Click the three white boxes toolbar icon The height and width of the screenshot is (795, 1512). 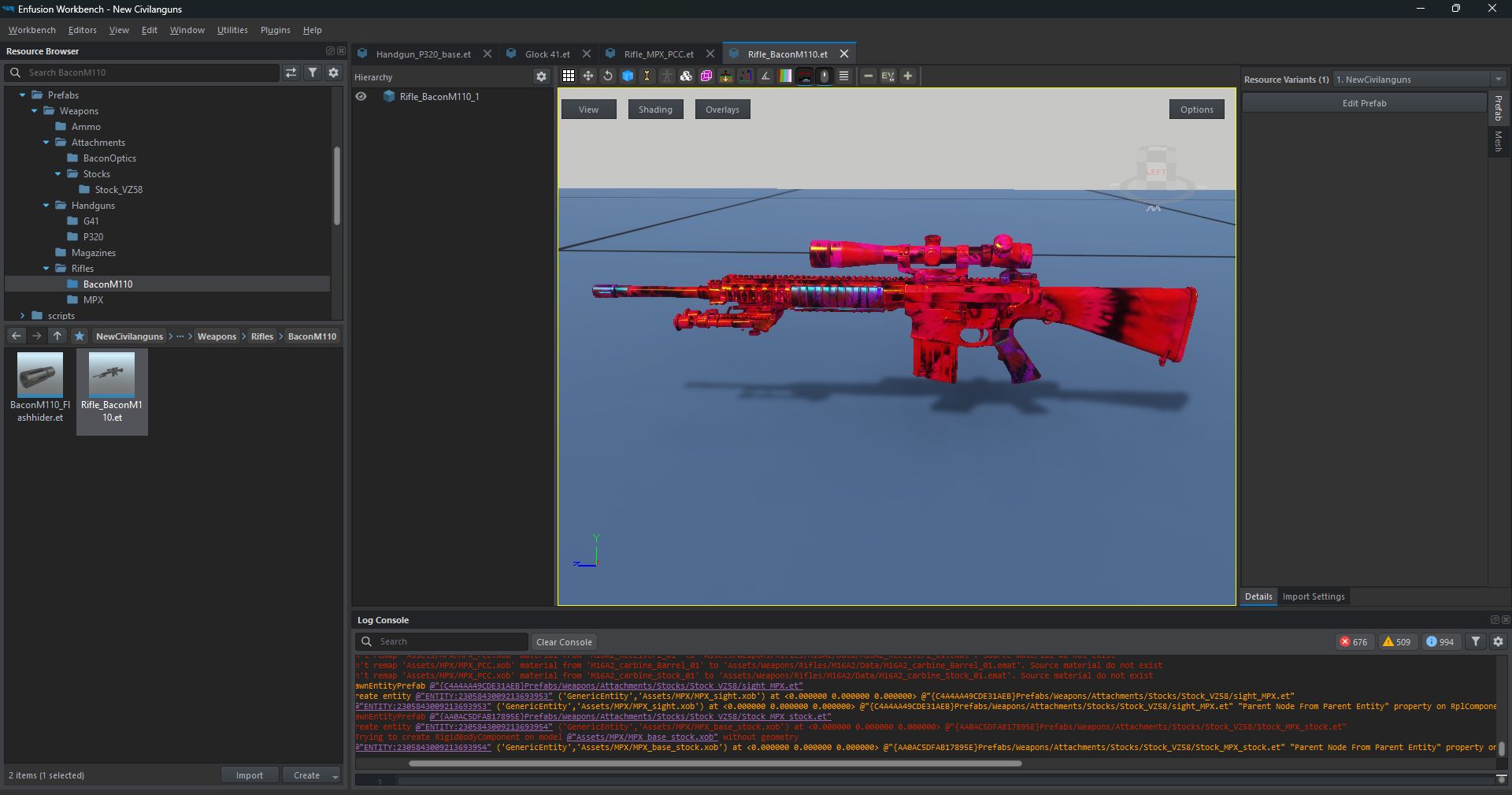[x=686, y=76]
